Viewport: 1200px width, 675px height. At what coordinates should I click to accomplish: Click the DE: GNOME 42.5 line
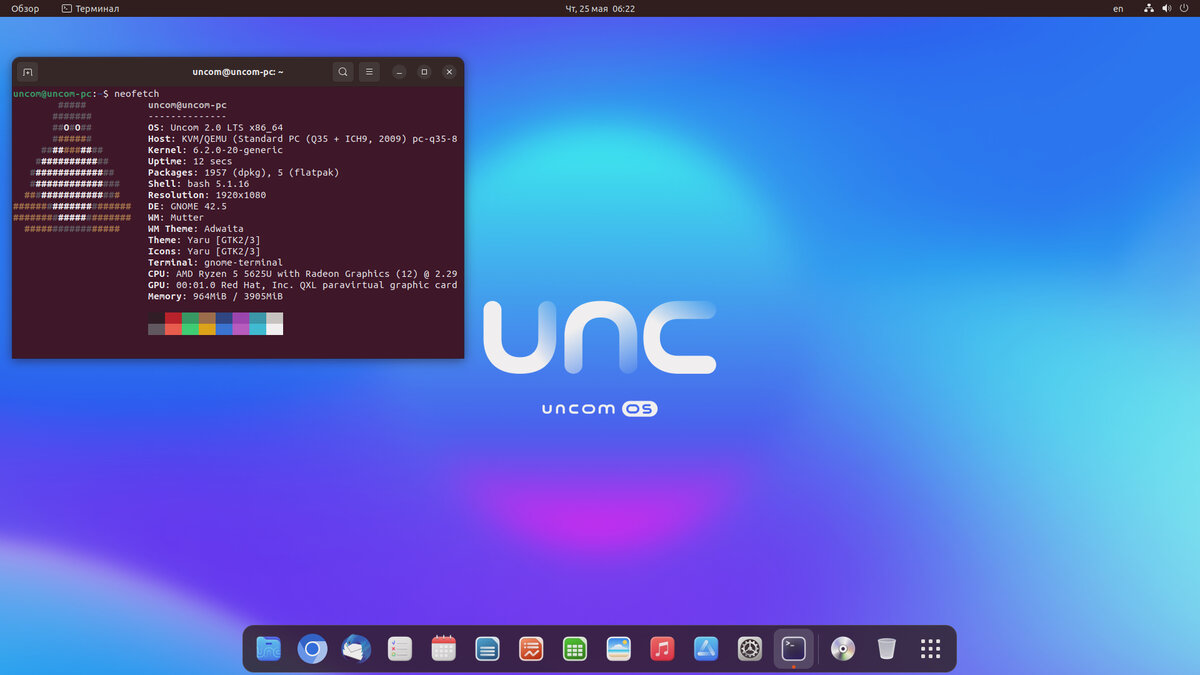pyautogui.click(x=187, y=206)
